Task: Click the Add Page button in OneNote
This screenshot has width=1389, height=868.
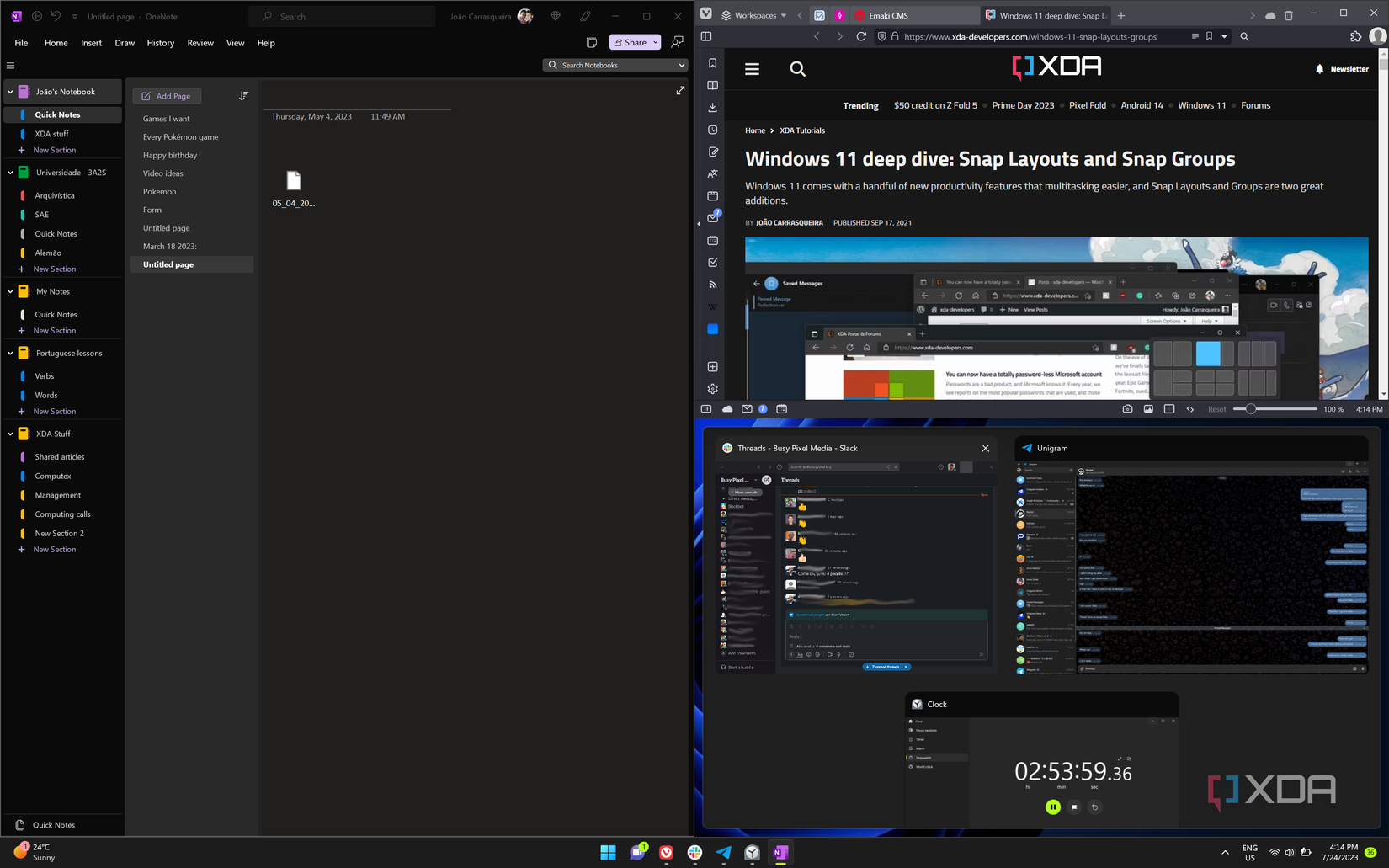Action: click(x=167, y=95)
